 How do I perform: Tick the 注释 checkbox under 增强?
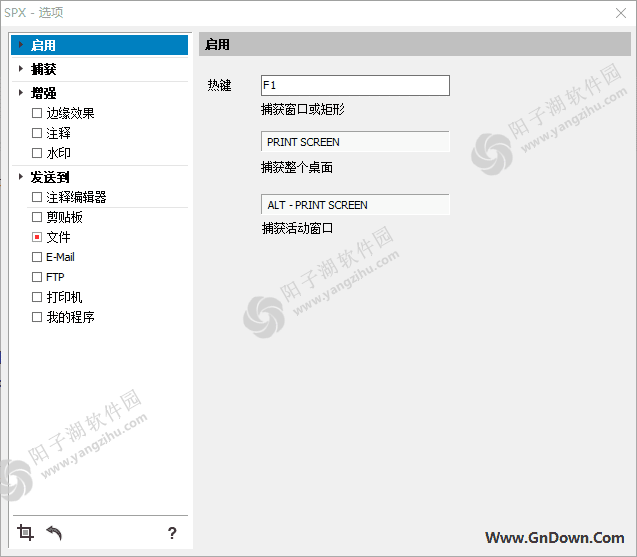click(37, 133)
